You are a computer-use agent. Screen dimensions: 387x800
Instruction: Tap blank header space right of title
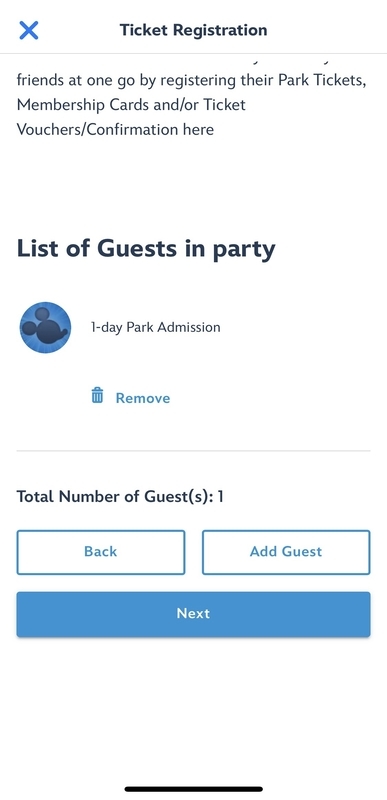click(x=326, y=30)
